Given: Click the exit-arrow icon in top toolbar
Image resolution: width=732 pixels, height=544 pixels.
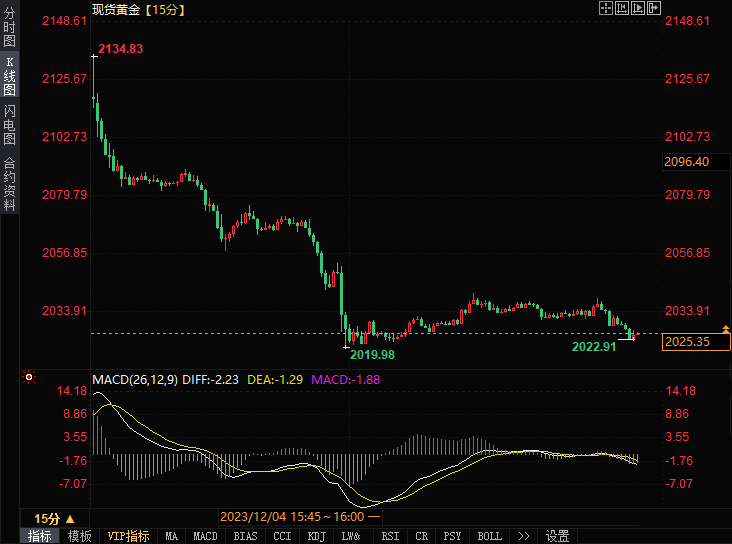Looking at the screenshot, I should click(x=654, y=8).
